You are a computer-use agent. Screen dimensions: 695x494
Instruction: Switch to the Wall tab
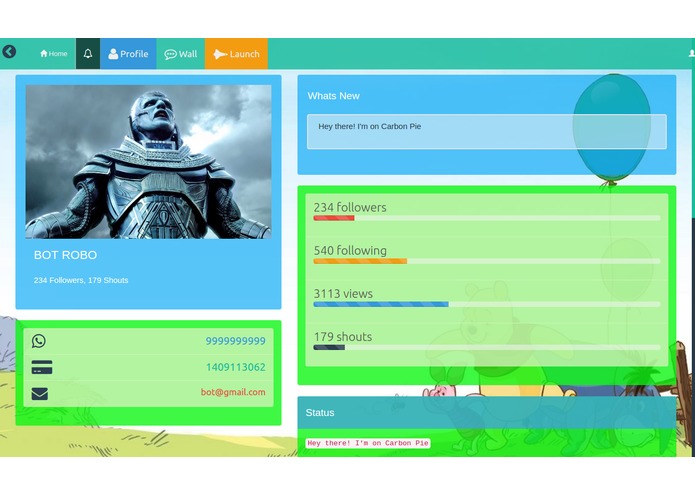coord(180,54)
